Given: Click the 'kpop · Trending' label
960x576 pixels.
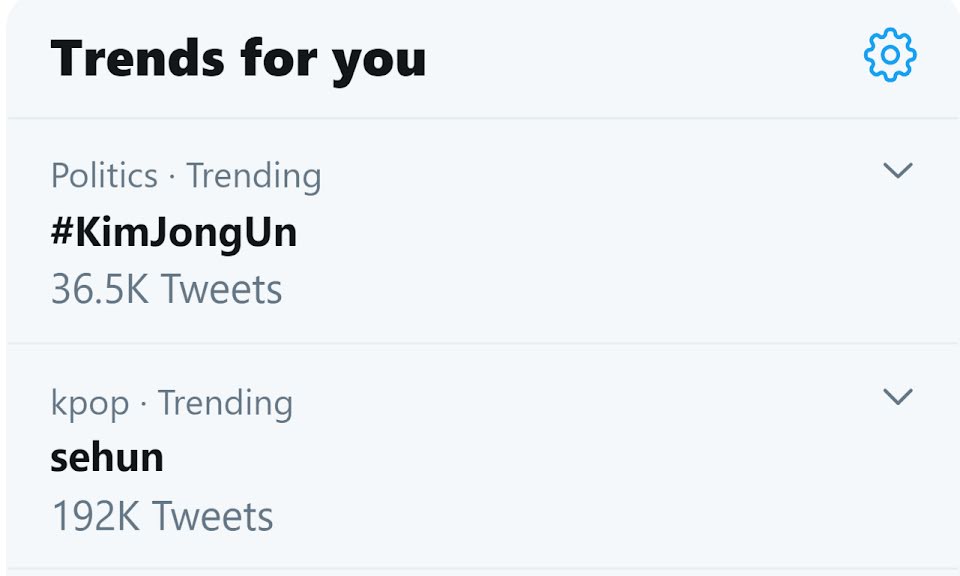Looking at the screenshot, I should tap(171, 403).
